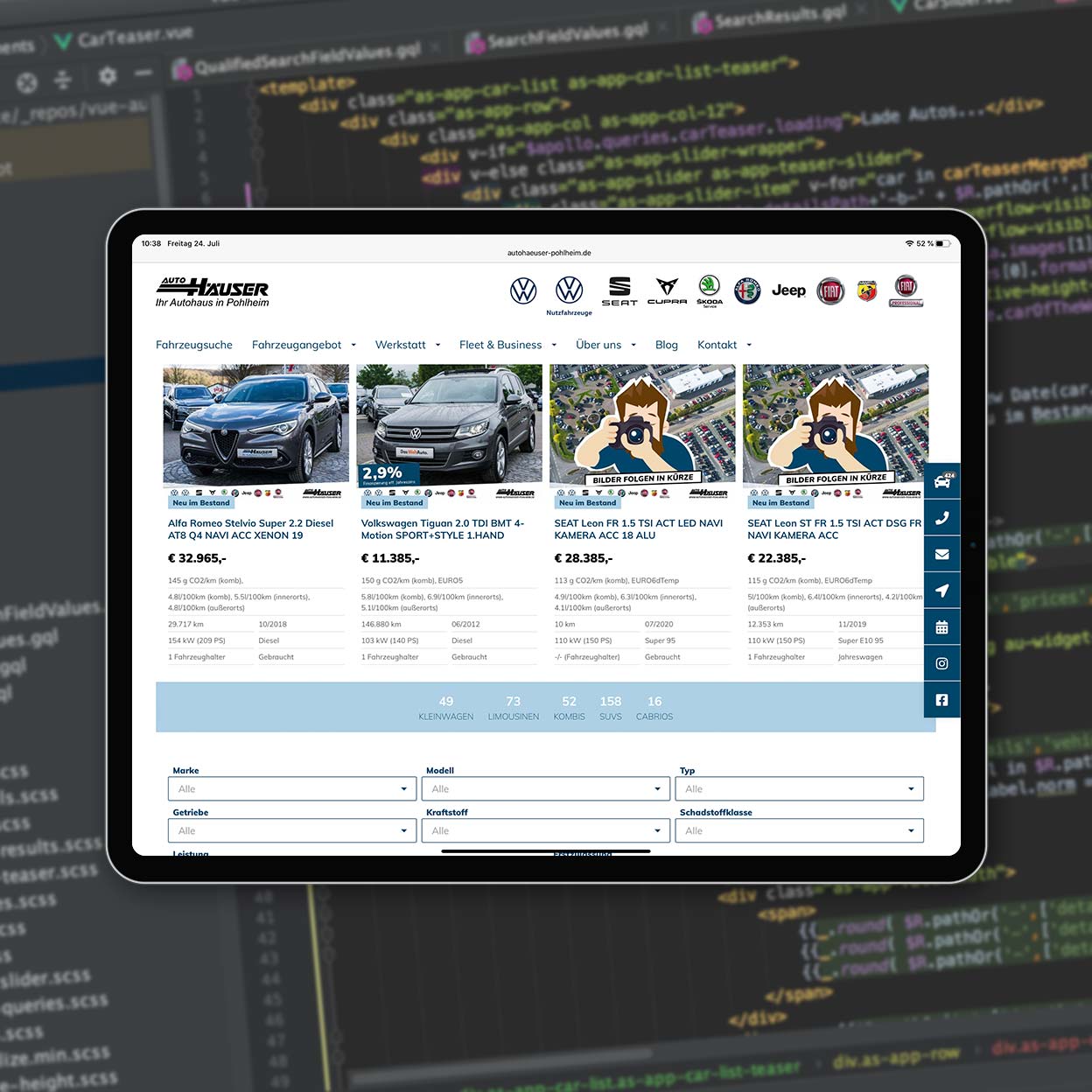Open the location arrow directions icon
Screen dimensions: 1092x1092
click(942, 591)
